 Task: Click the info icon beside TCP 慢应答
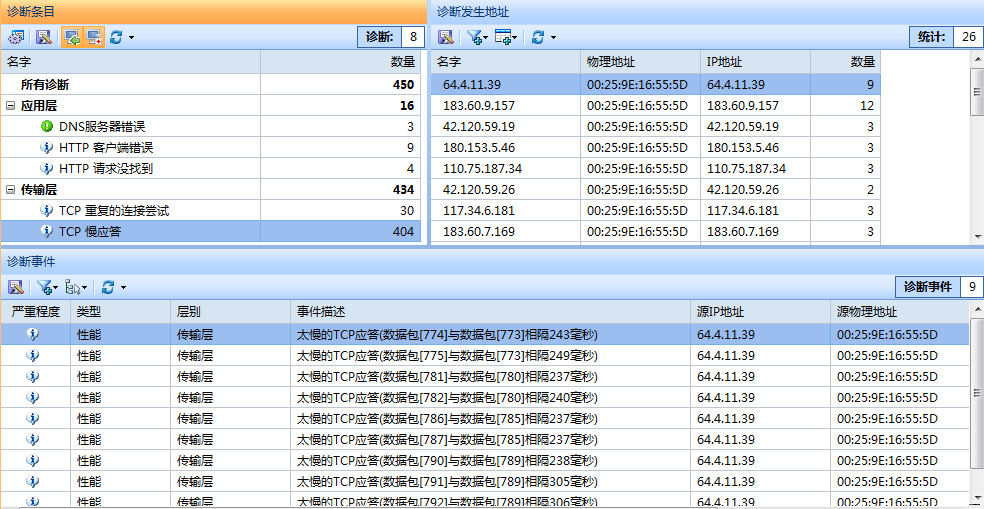[46, 232]
